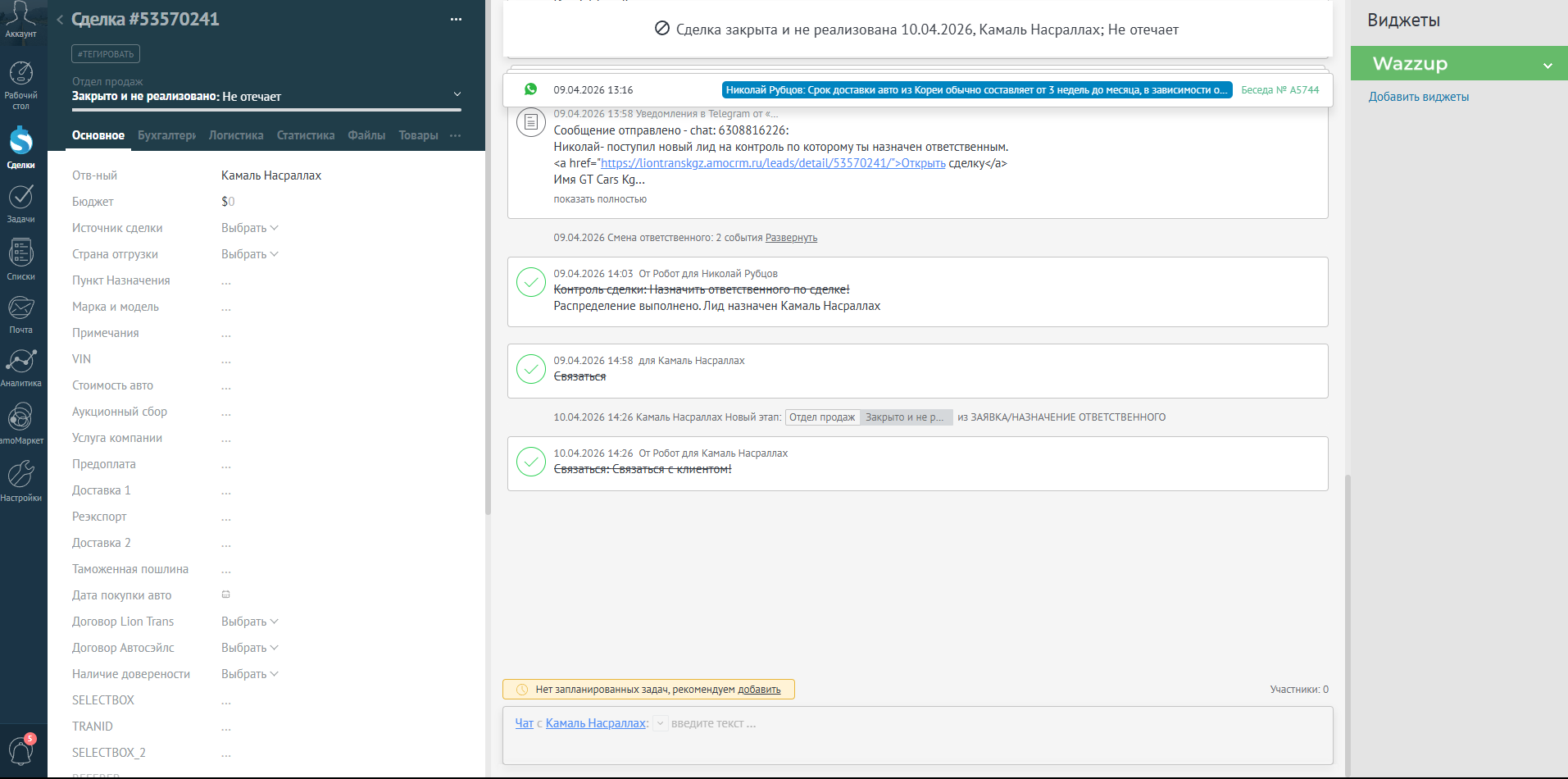Viewport: 1568px width, 779px height.
Task: Collapse the Wazzup widget chevron
Action: 1548,66
